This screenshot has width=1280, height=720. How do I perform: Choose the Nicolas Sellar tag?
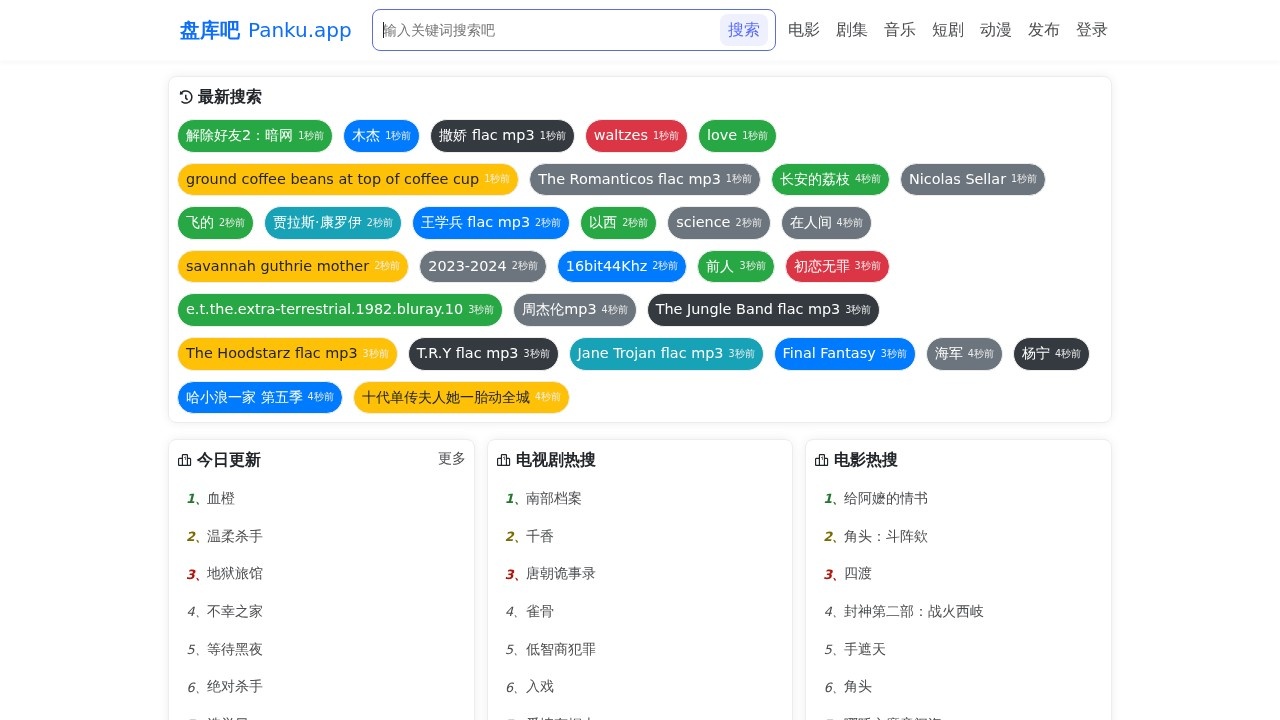pos(973,180)
